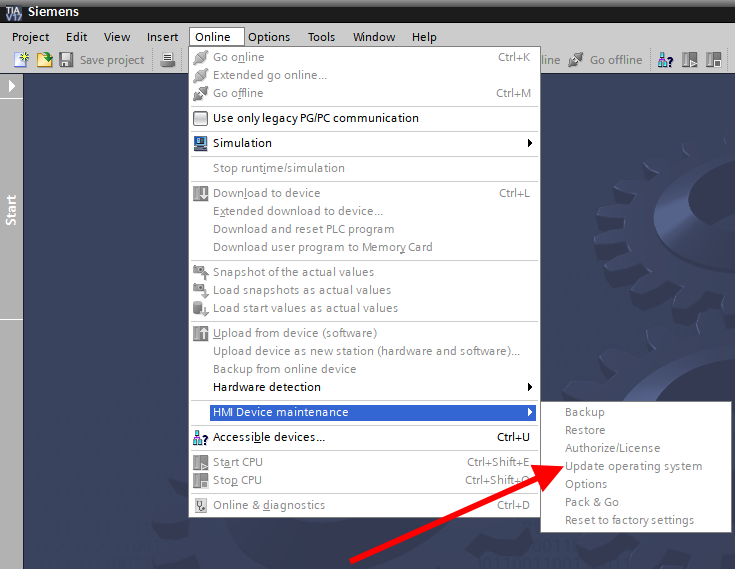
Task: Click the Go online plug icon in the menu
Action: point(201,57)
